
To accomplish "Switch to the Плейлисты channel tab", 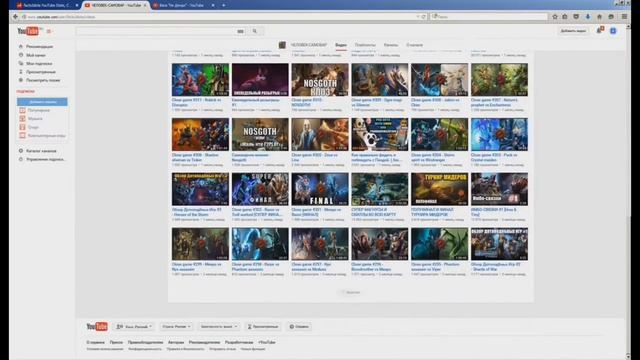I will [365, 45].
